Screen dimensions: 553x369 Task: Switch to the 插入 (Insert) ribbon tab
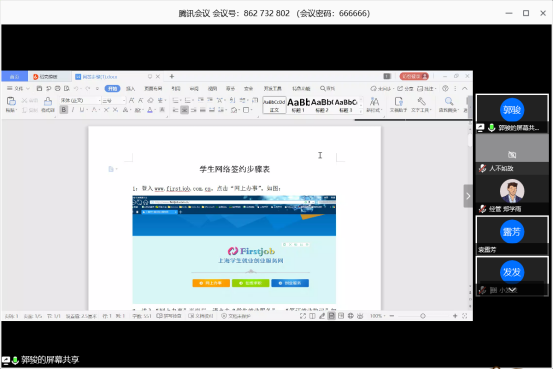click(130, 89)
